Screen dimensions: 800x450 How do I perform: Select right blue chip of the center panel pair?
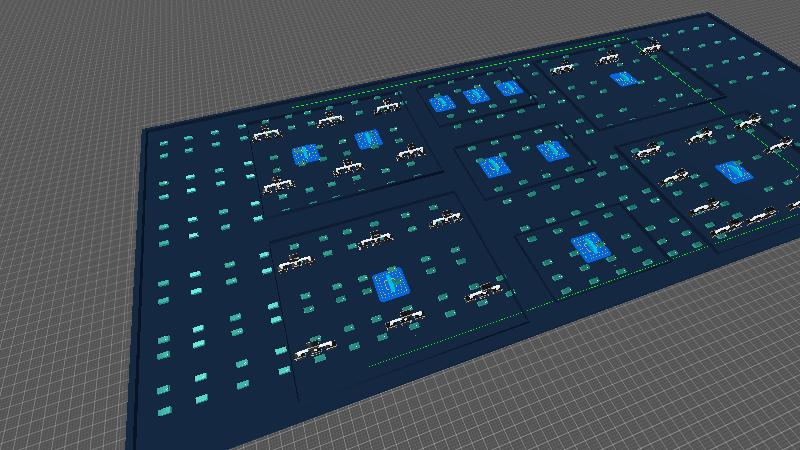click(548, 151)
